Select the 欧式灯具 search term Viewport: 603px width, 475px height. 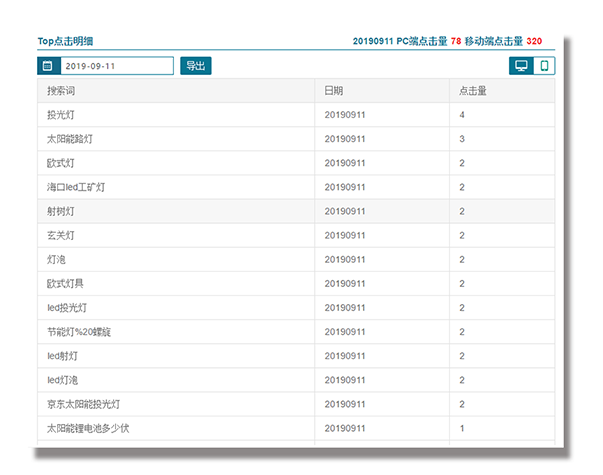pyautogui.click(x=66, y=283)
